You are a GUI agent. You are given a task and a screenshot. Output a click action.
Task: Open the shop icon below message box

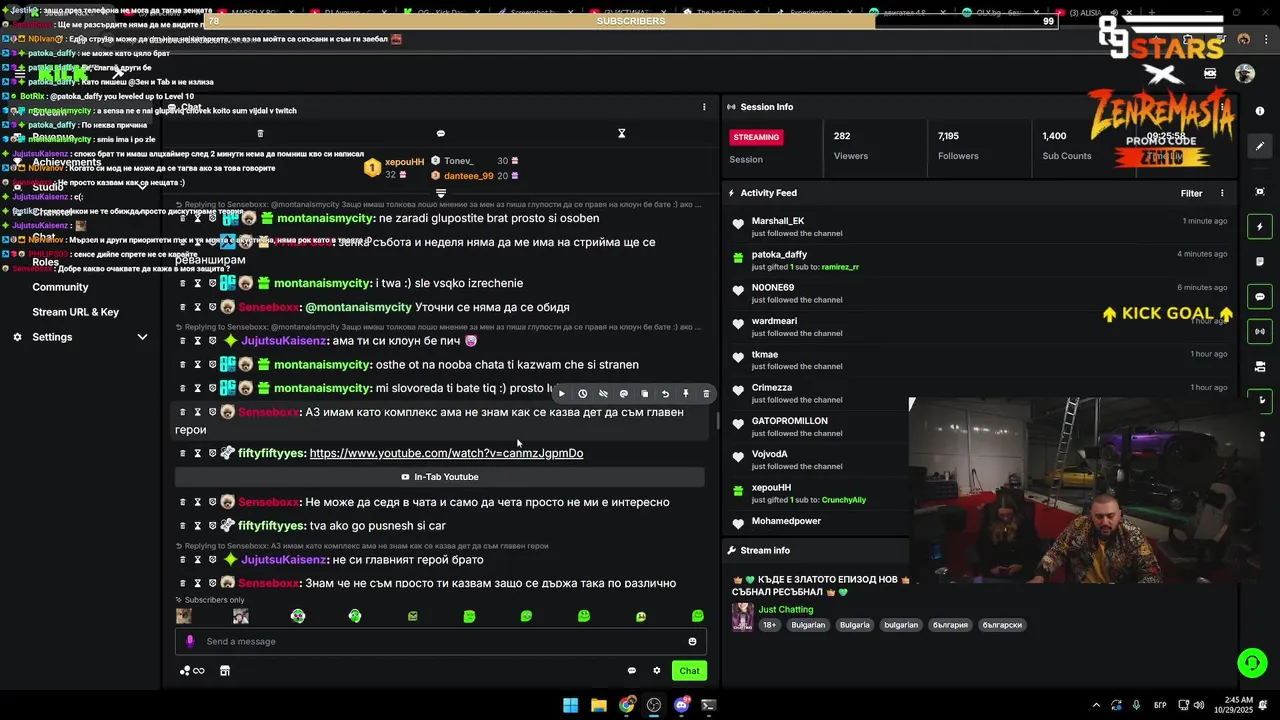[x=225, y=671]
